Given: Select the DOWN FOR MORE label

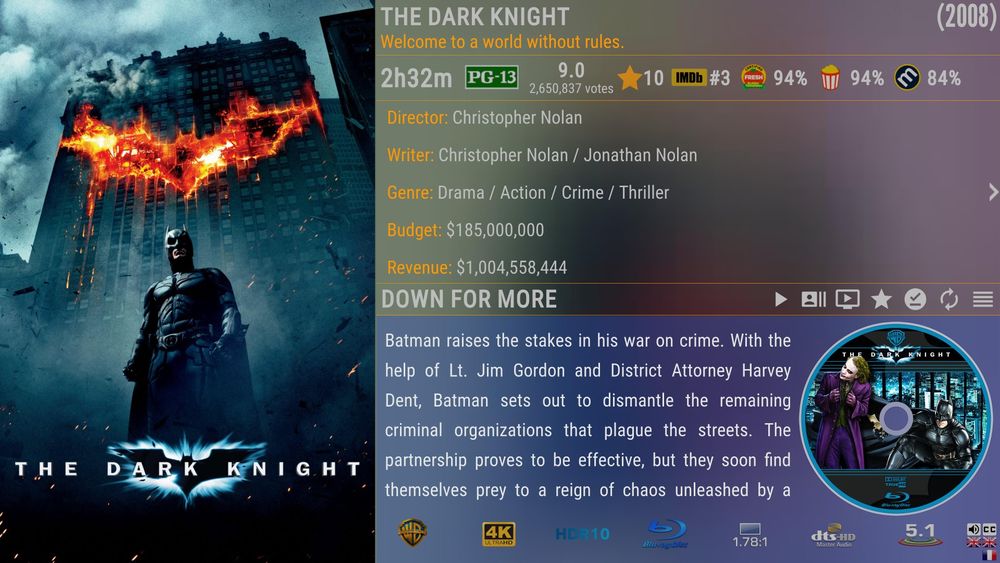Looking at the screenshot, I should click(x=469, y=299).
